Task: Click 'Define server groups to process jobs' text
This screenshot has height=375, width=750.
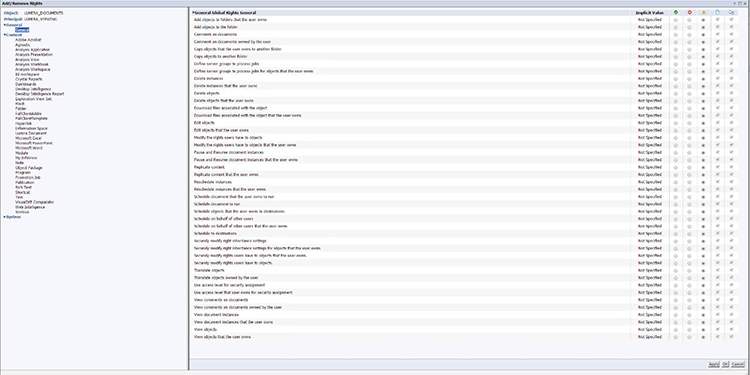Action: (x=226, y=64)
